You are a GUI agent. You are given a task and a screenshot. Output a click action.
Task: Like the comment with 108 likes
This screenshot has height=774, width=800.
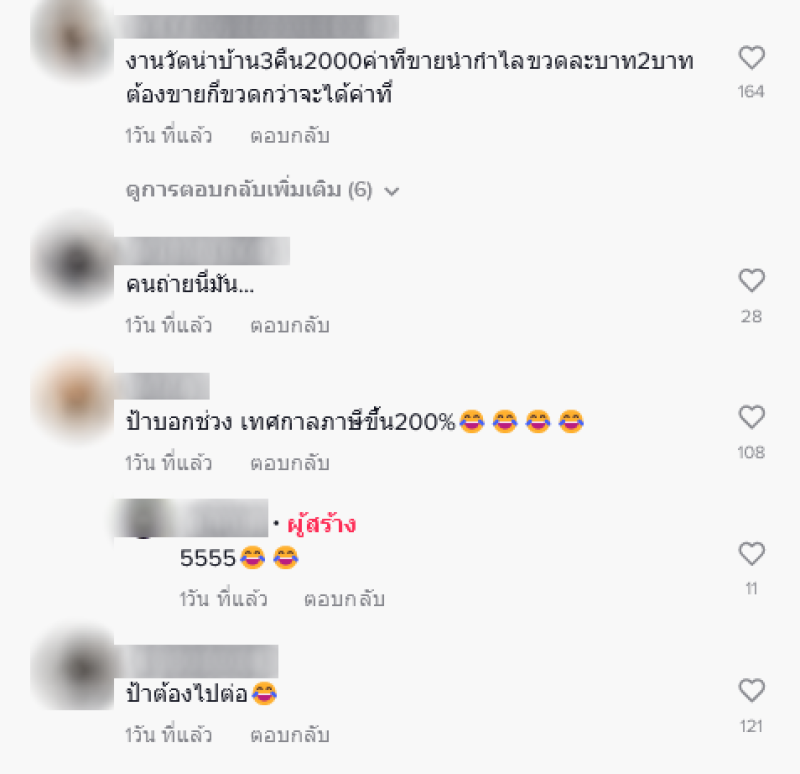pos(752,417)
